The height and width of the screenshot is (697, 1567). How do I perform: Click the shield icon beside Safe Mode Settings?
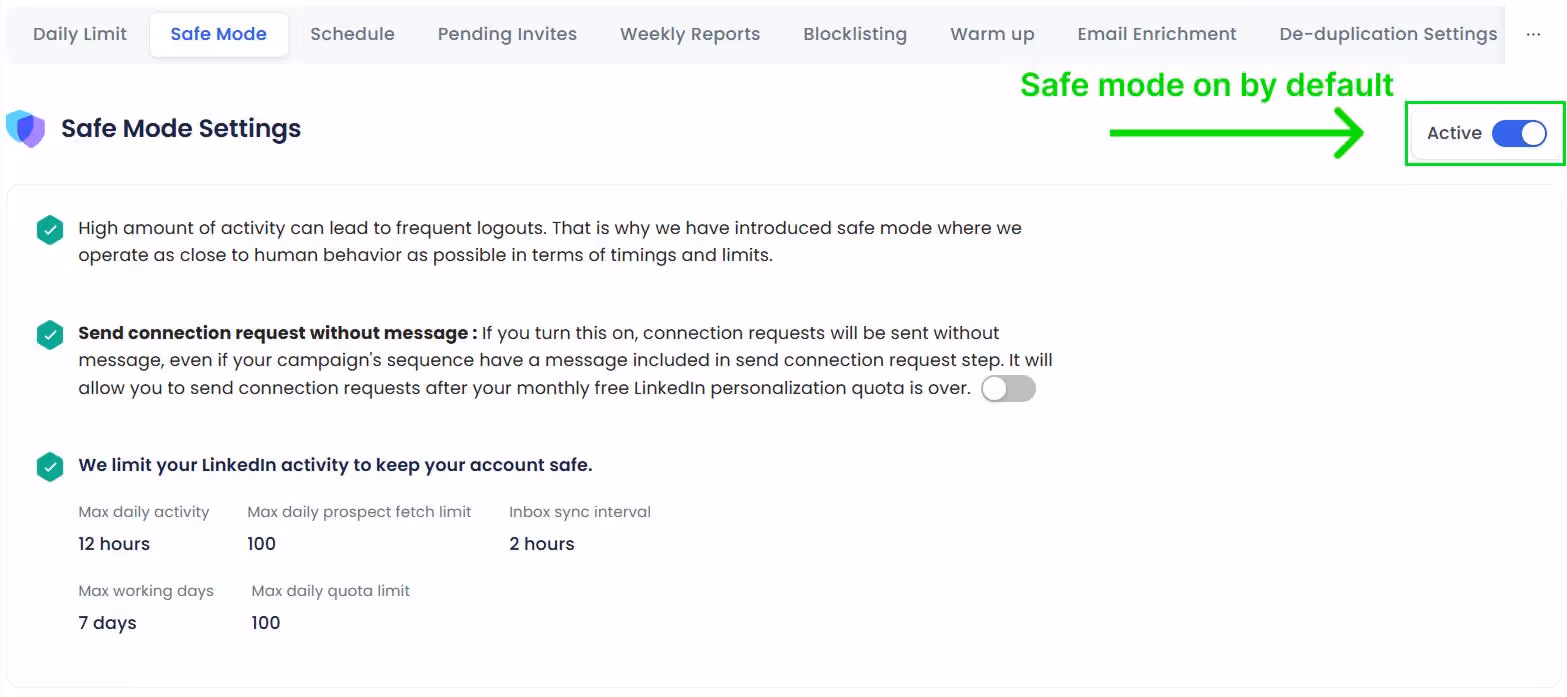25,128
